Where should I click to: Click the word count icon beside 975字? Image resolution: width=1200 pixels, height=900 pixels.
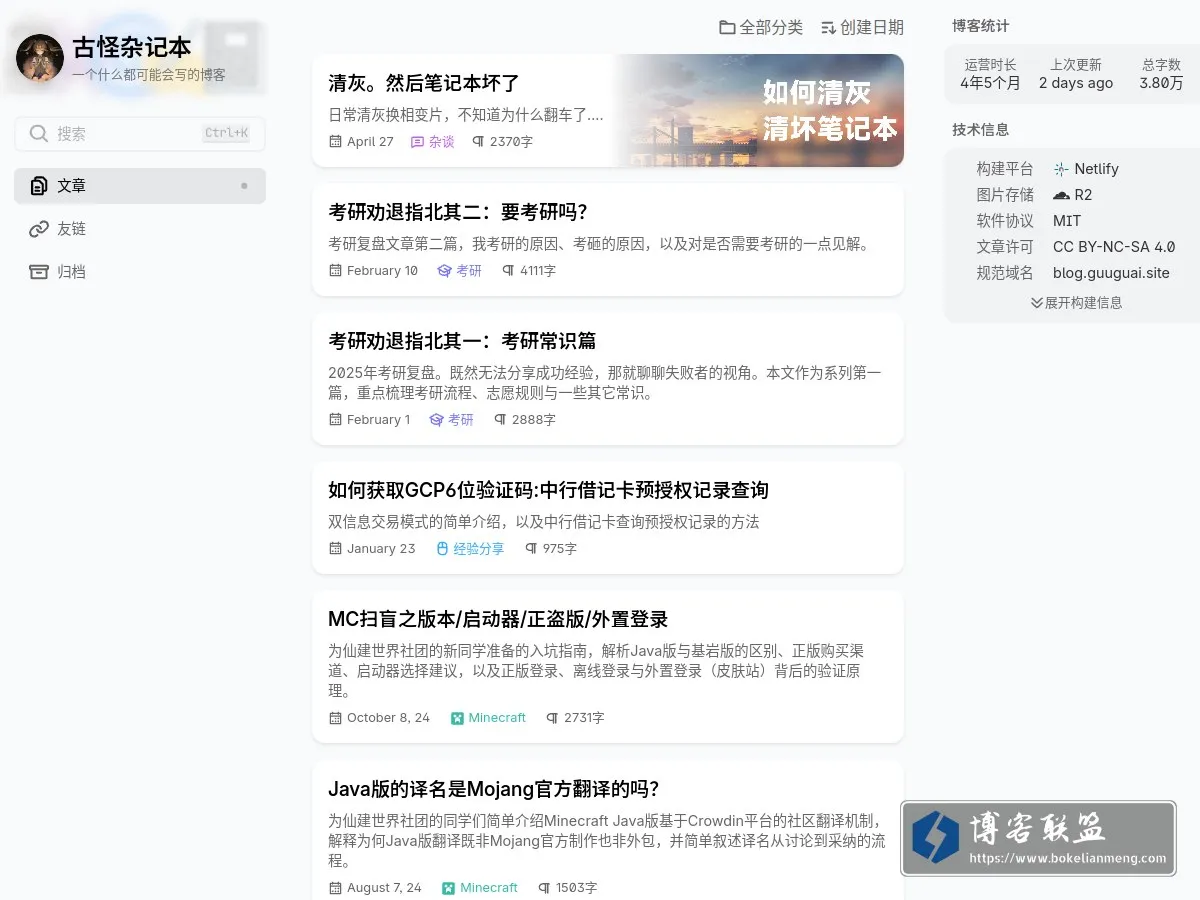[x=531, y=549]
